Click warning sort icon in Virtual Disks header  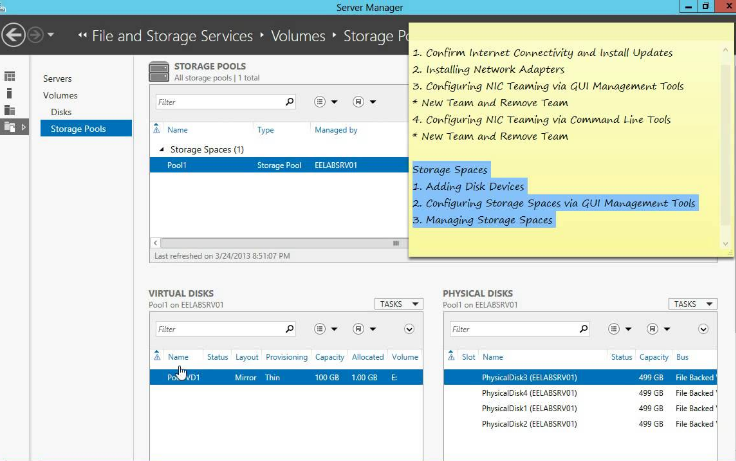pyautogui.click(x=157, y=355)
